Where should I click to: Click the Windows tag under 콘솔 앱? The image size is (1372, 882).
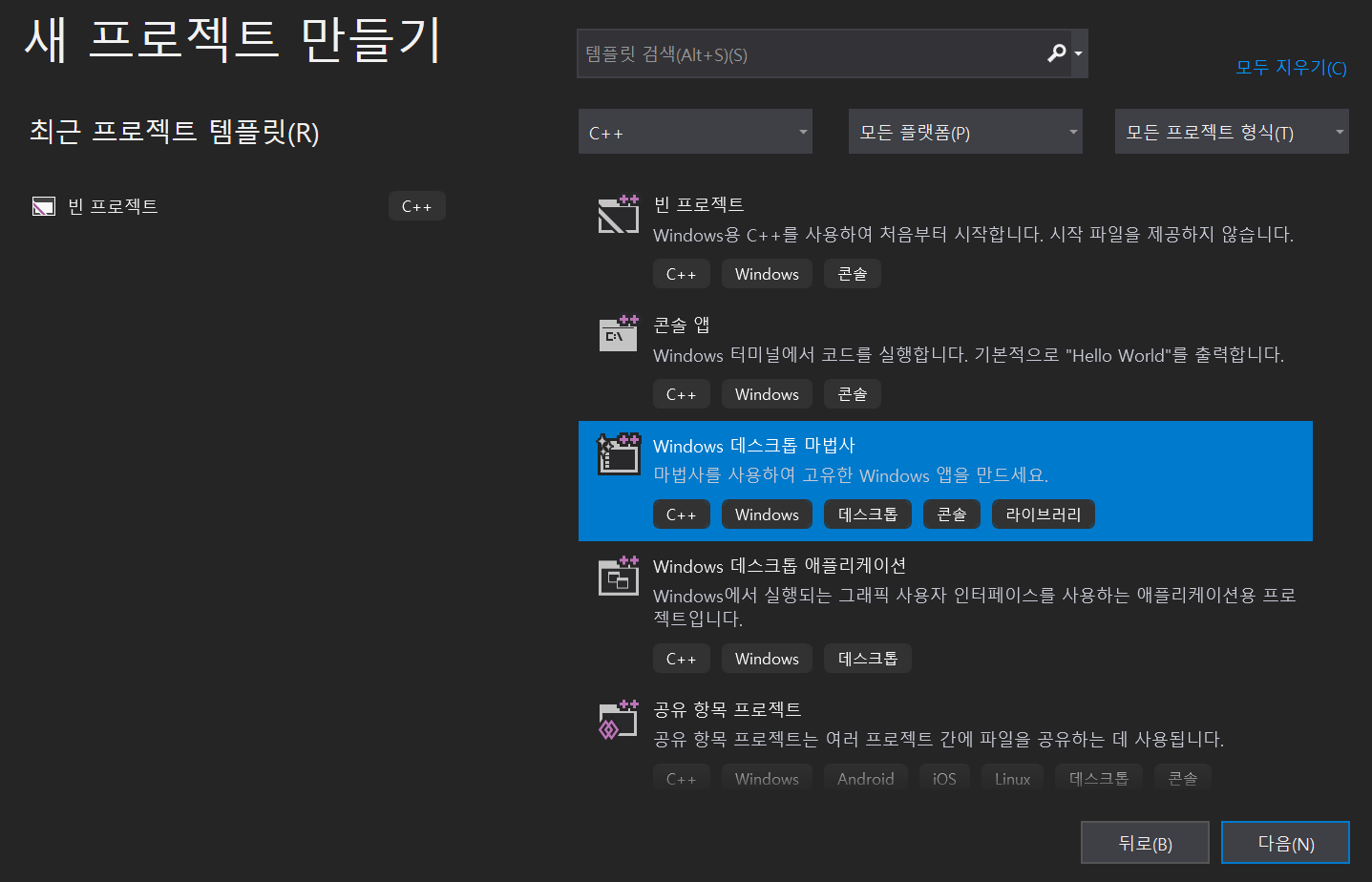pyautogui.click(x=767, y=394)
